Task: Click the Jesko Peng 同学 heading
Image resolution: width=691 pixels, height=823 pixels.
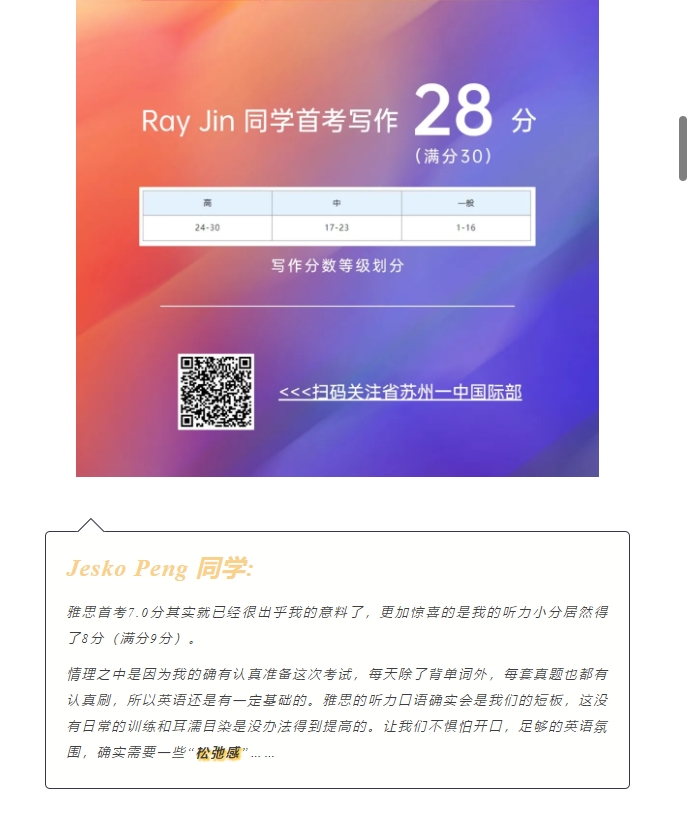Action: tap(160, 568)
